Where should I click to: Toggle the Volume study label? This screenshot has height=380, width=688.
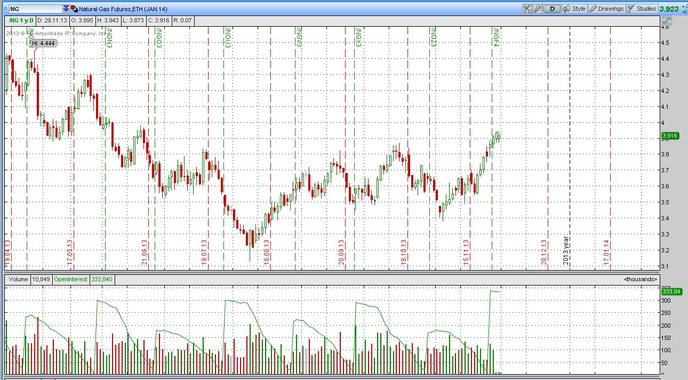coord(18,279)
